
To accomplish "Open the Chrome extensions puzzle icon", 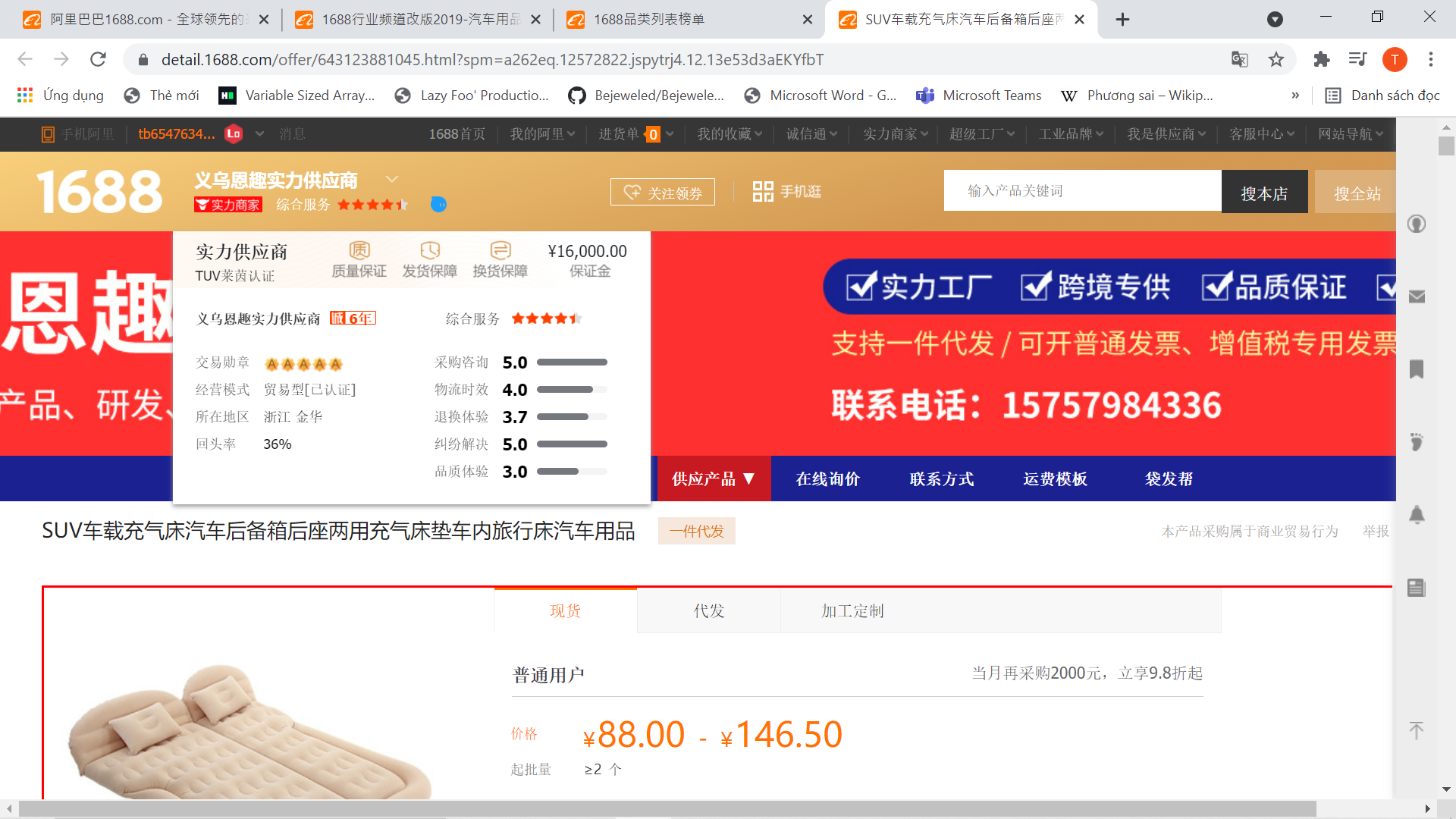I will tap(1322, 59).
